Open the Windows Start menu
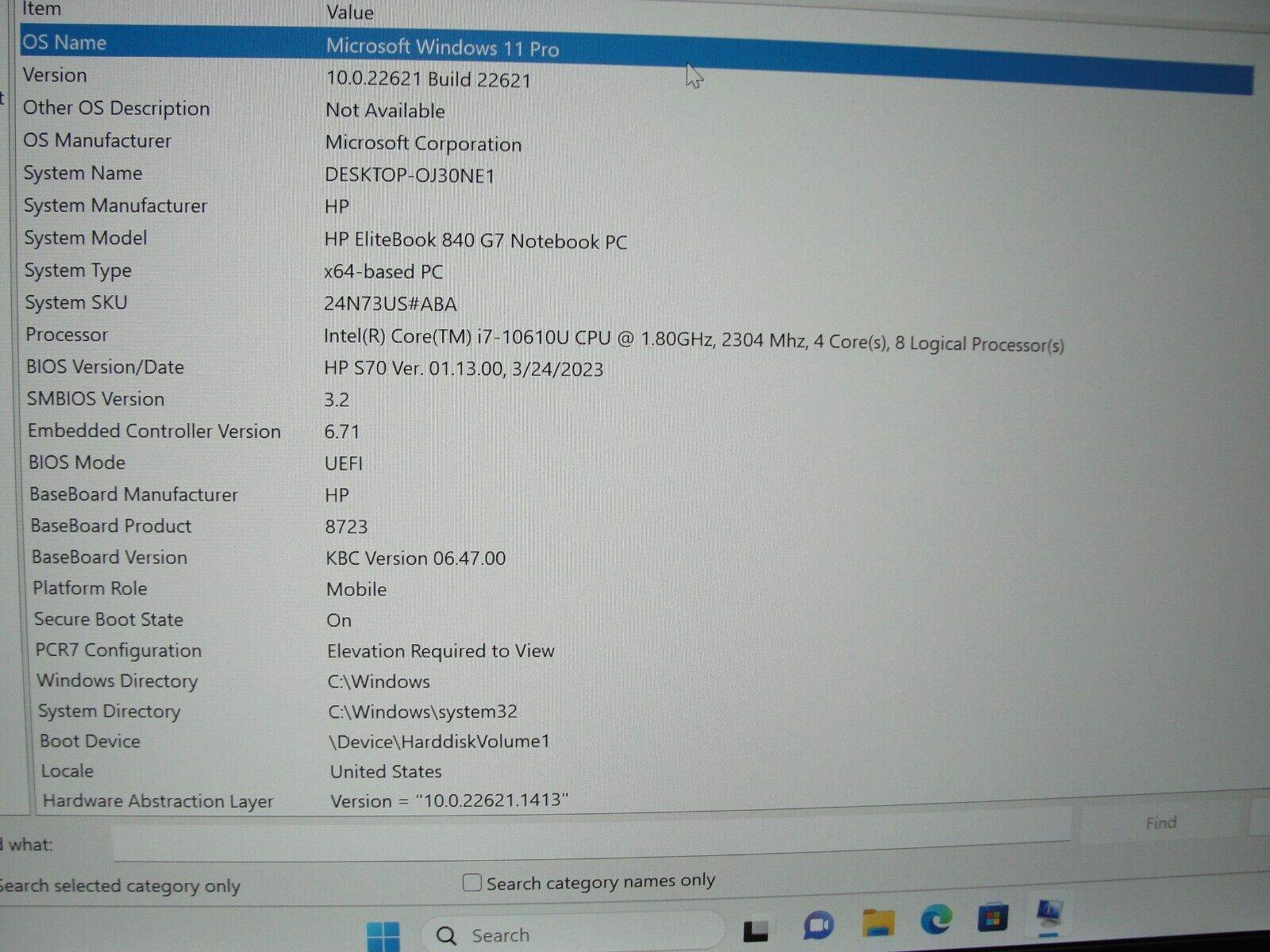Image resolution: width=1270 pixels, height=952 pixels. (x=383, y=935)
